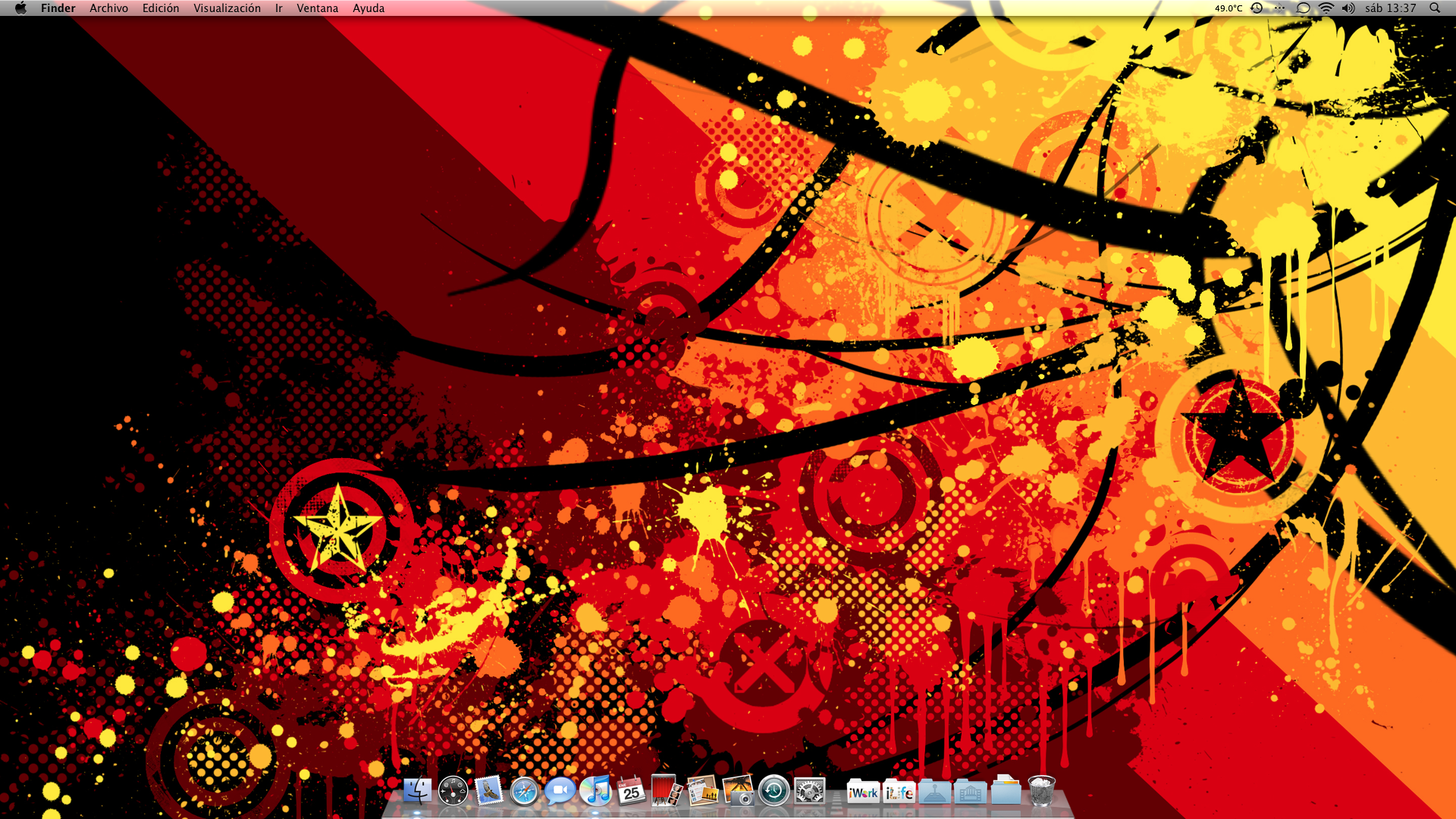Viewport: 1456px width, 819px height.
Task: Open iCal calendar showing 25
Action: click(x=631, y=791)
